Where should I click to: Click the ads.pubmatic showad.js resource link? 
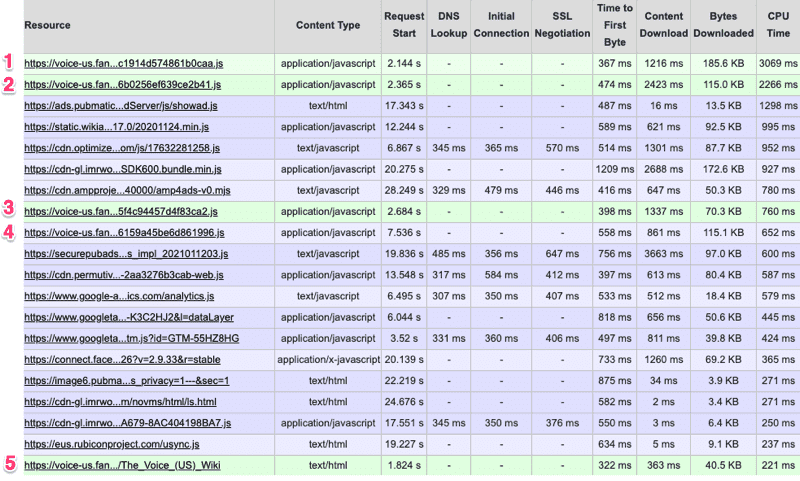pyautogui.click(x=121, y=106)
